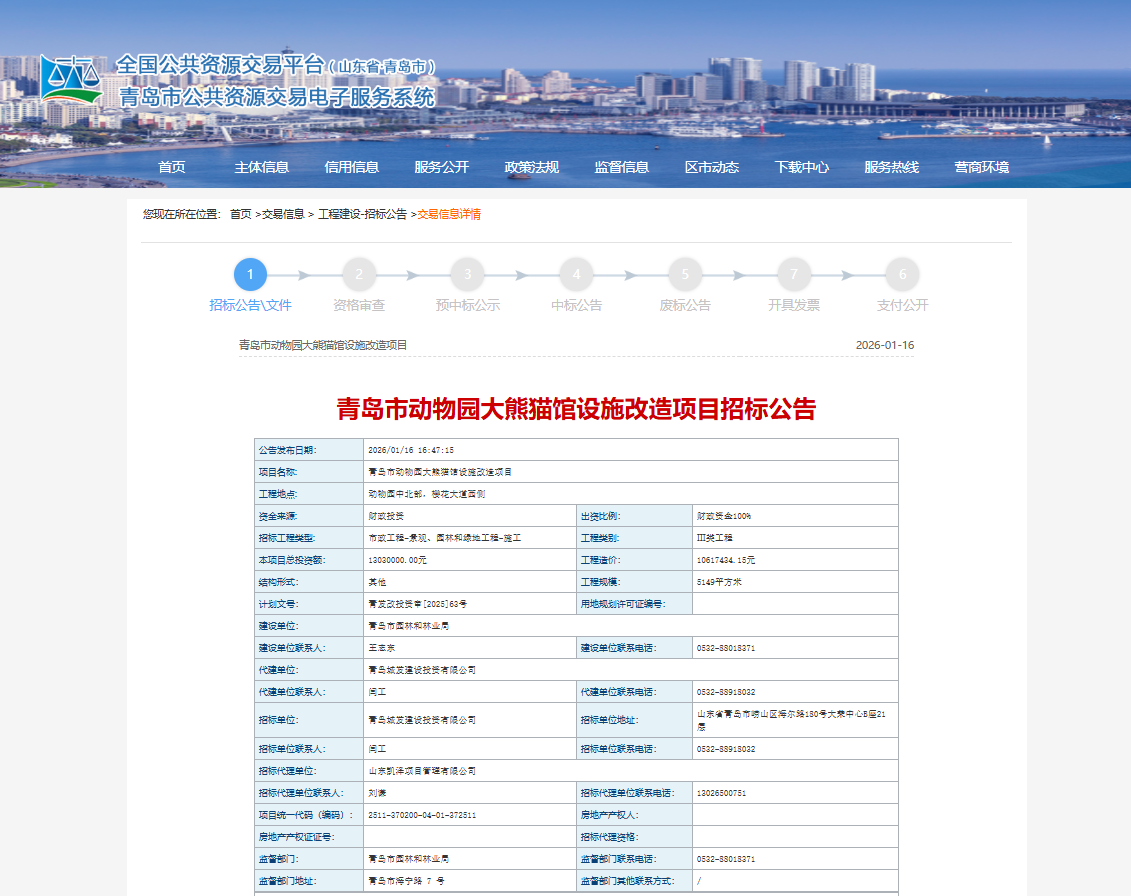Open 工程建设-招标公告 breadcrumb link

pyautogui.click(x=362, y=215)
